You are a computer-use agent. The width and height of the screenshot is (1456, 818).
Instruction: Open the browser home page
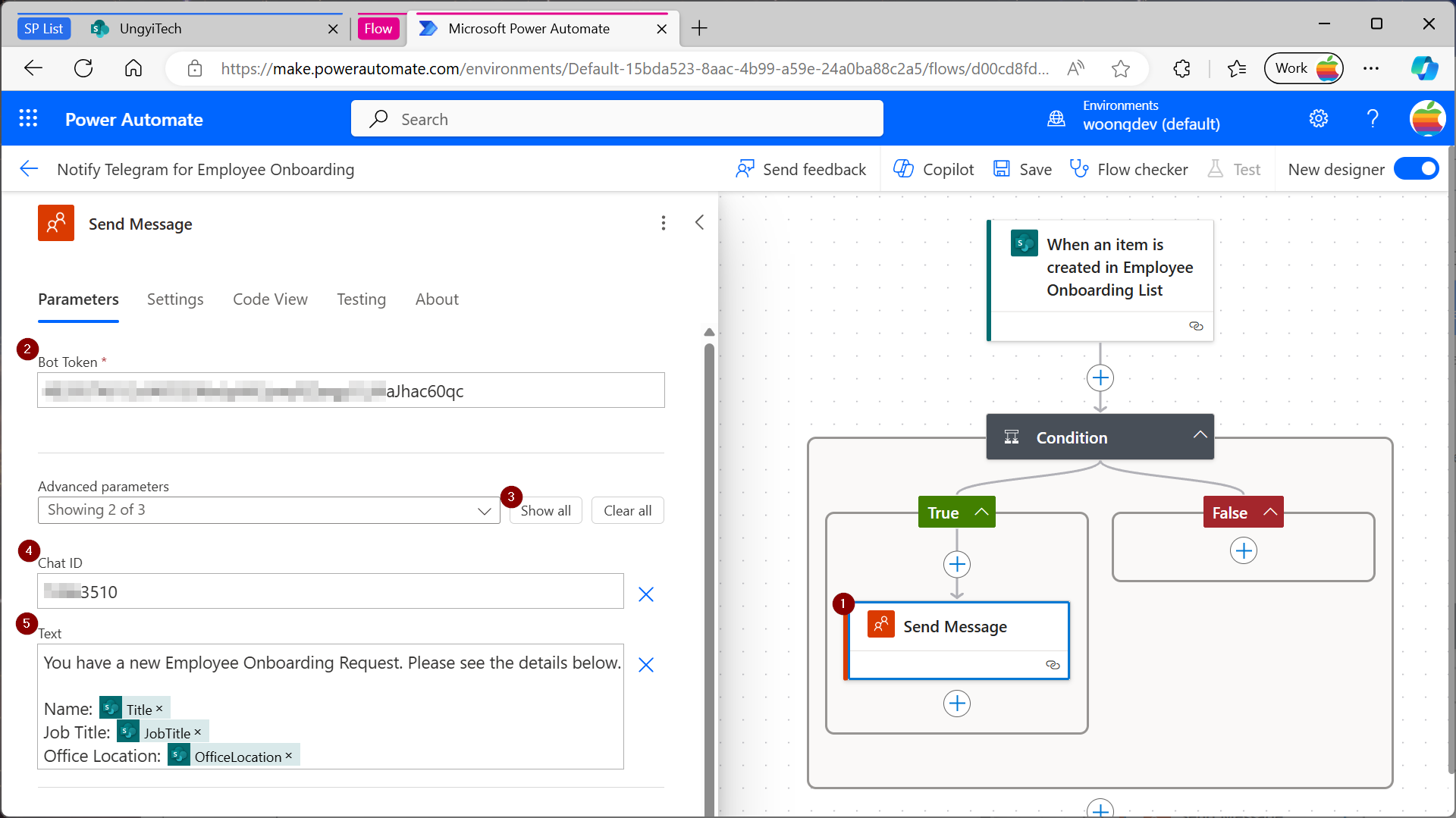click(x=133, y=68)
